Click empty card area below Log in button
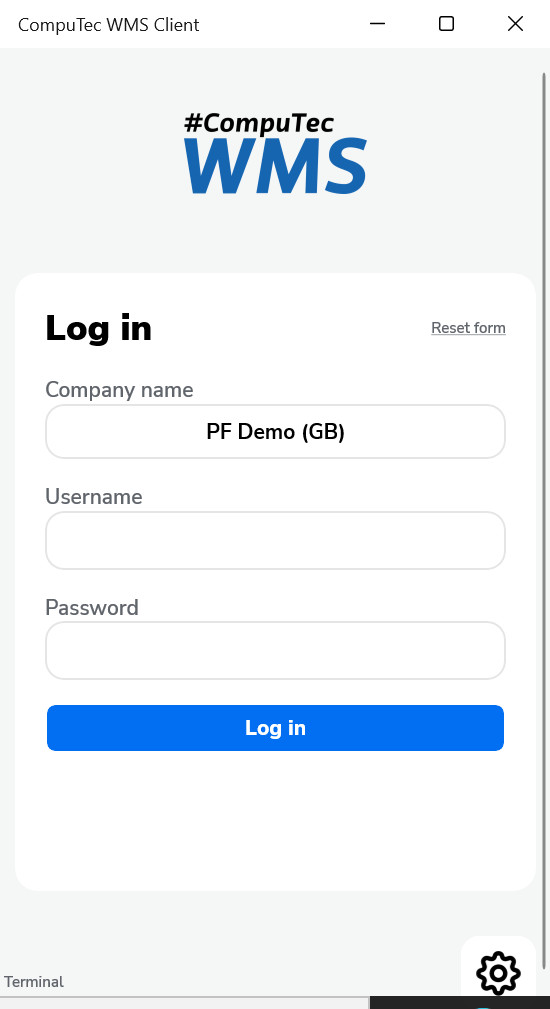The height and width of the screenshot is (1009, 550). (275, 820)
